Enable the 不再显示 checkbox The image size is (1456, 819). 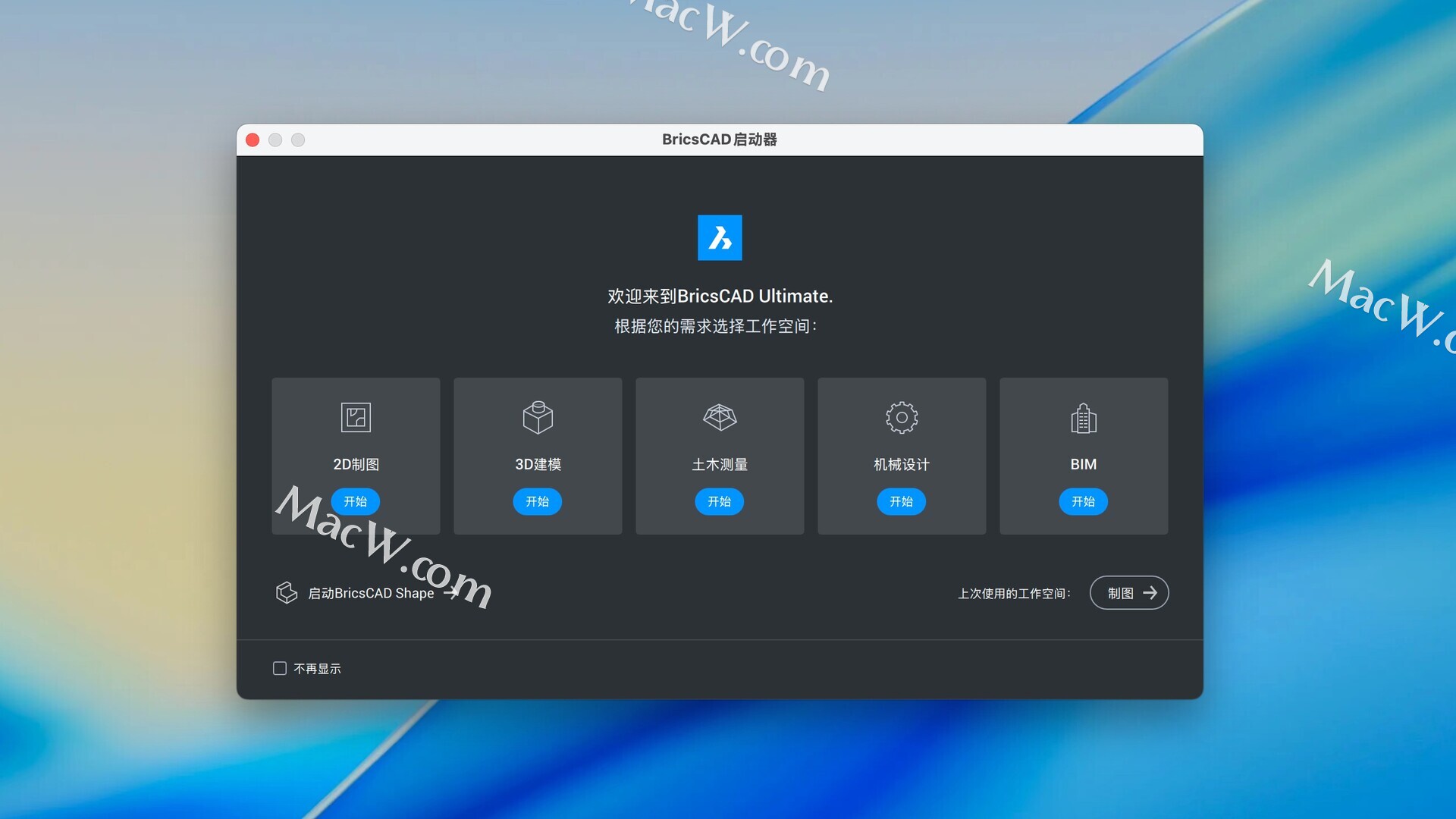tap(280, 668)
